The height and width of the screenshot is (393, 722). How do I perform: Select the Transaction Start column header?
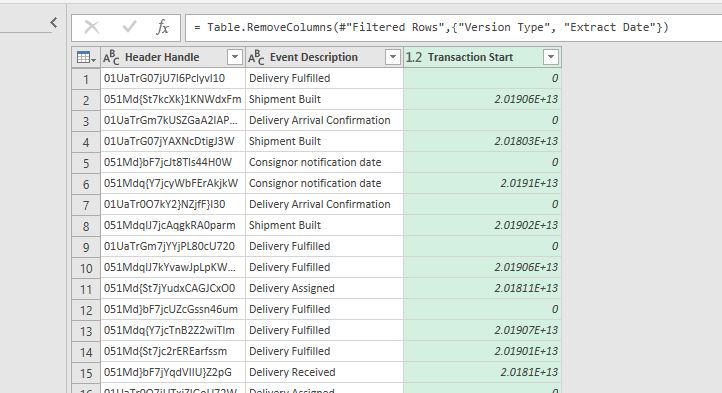click(x=482, y=57)
